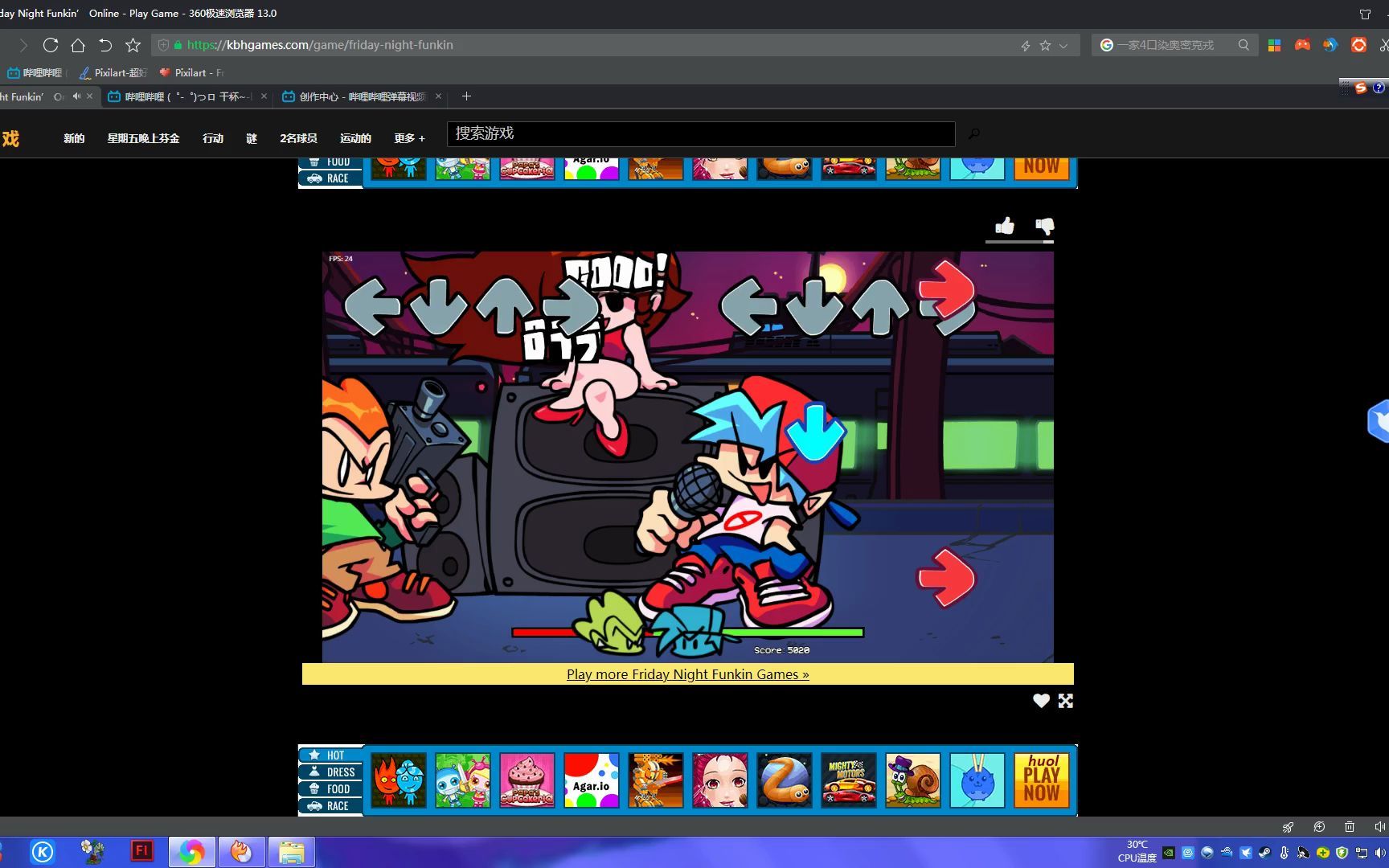
Task: Go to the browser home page
Action: click(78, 45)
